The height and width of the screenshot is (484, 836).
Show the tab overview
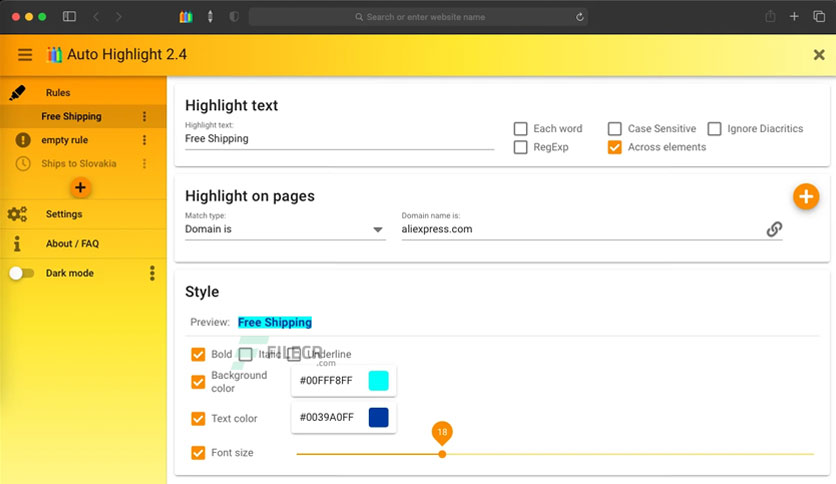(x=819, y=17)
